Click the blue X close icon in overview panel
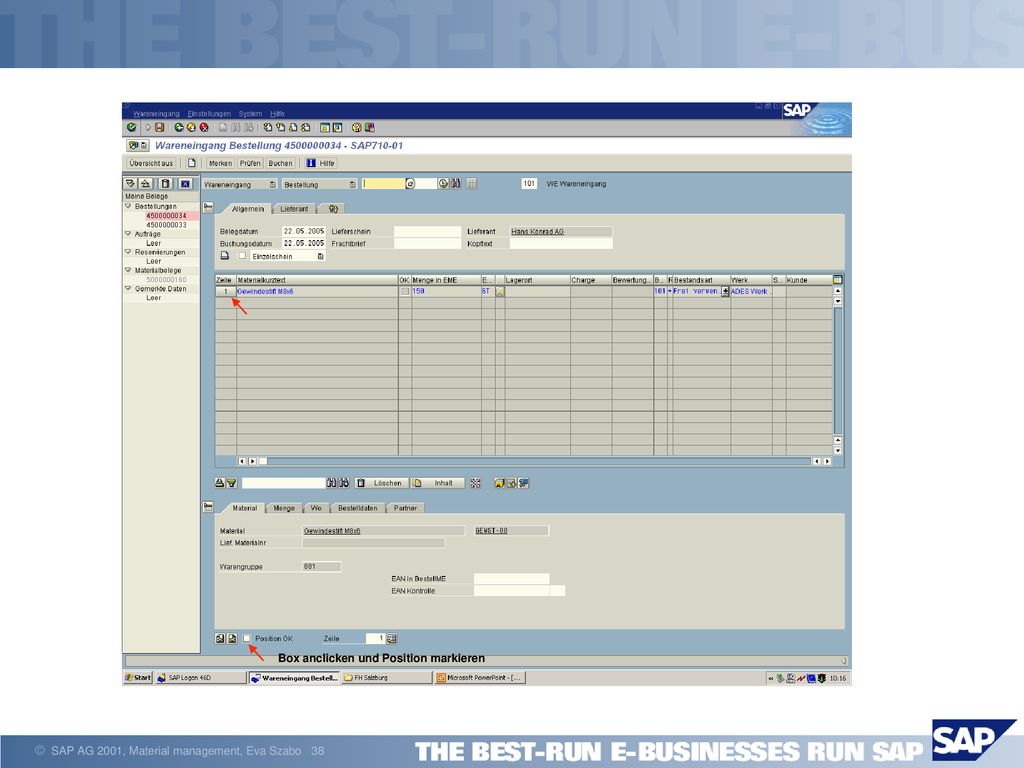This screenshot has height=768, width=1024. (185, 184)
